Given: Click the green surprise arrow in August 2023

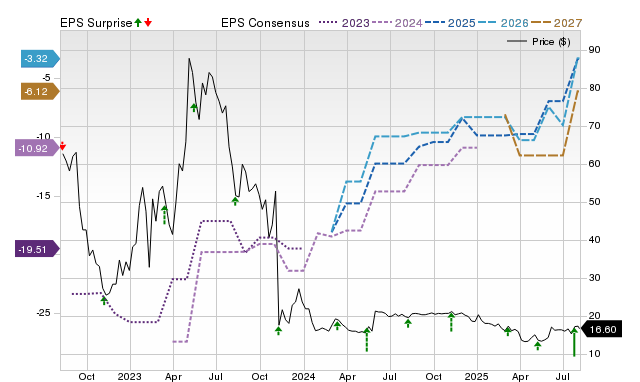Looking at the screenshot, I should pyautogui.click(x=235, y=201).
